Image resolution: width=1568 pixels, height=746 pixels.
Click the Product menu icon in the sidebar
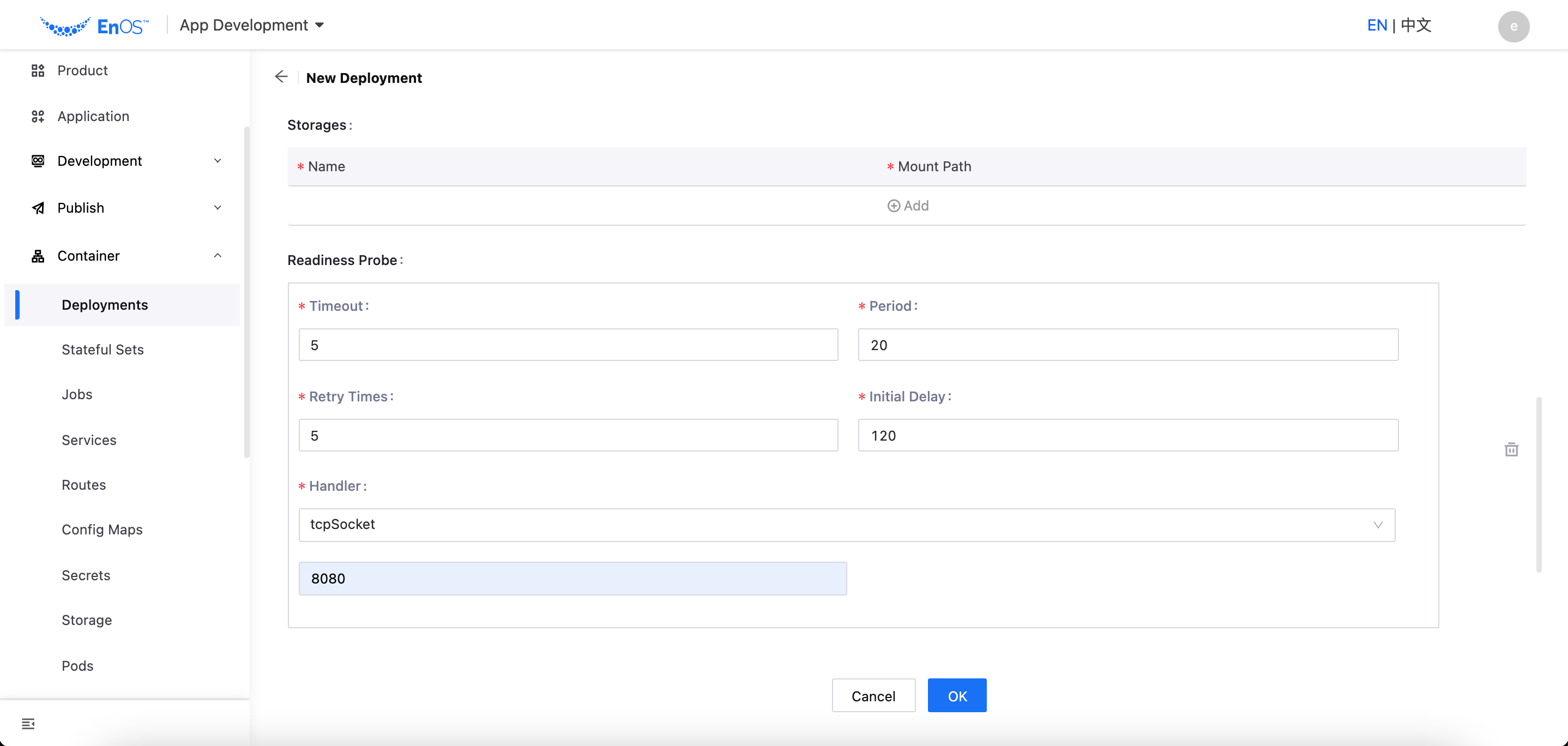coord(38,71)
